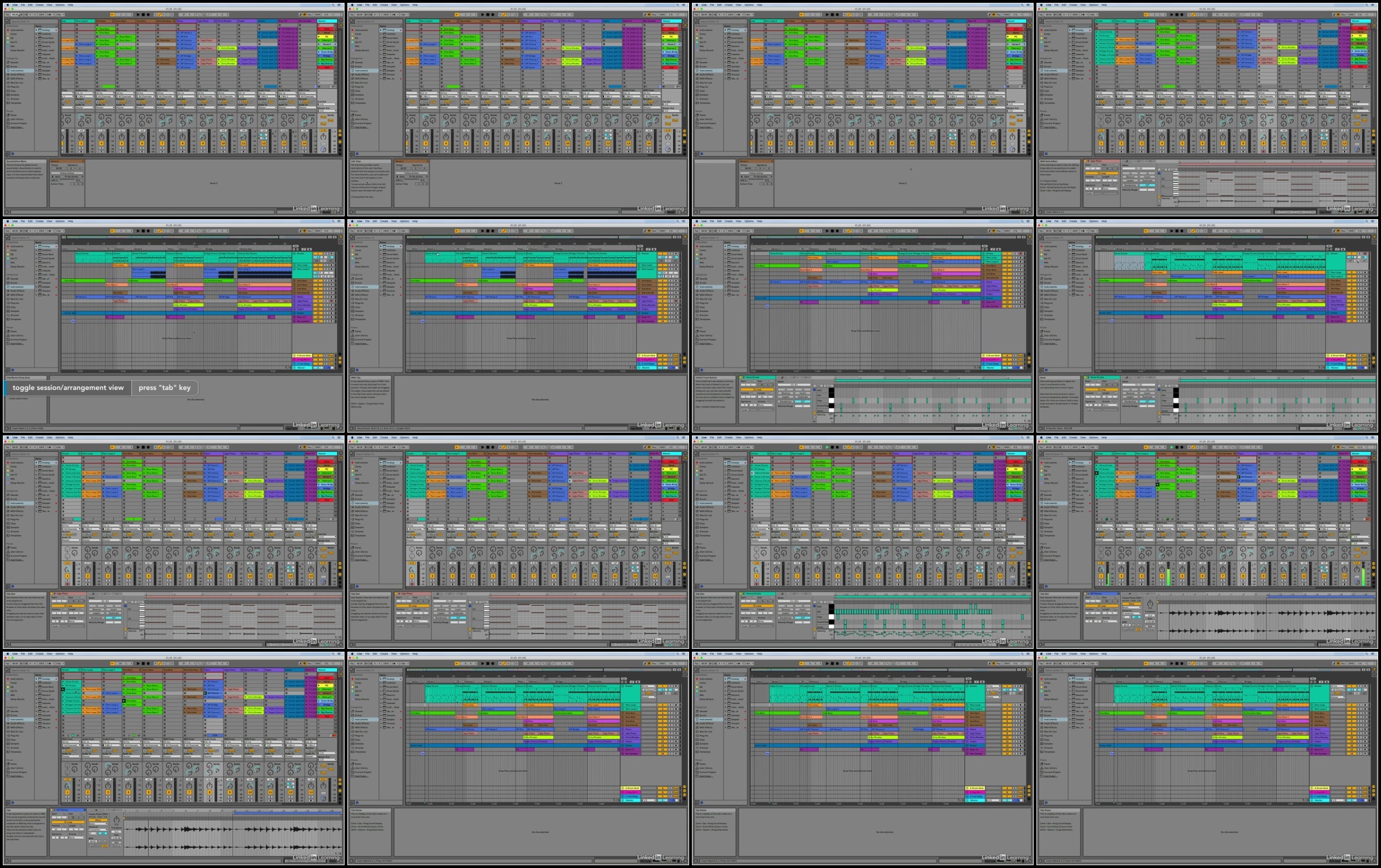
Task: Hide the browser using first frame's triangle icon
Action: click(6, 20)
